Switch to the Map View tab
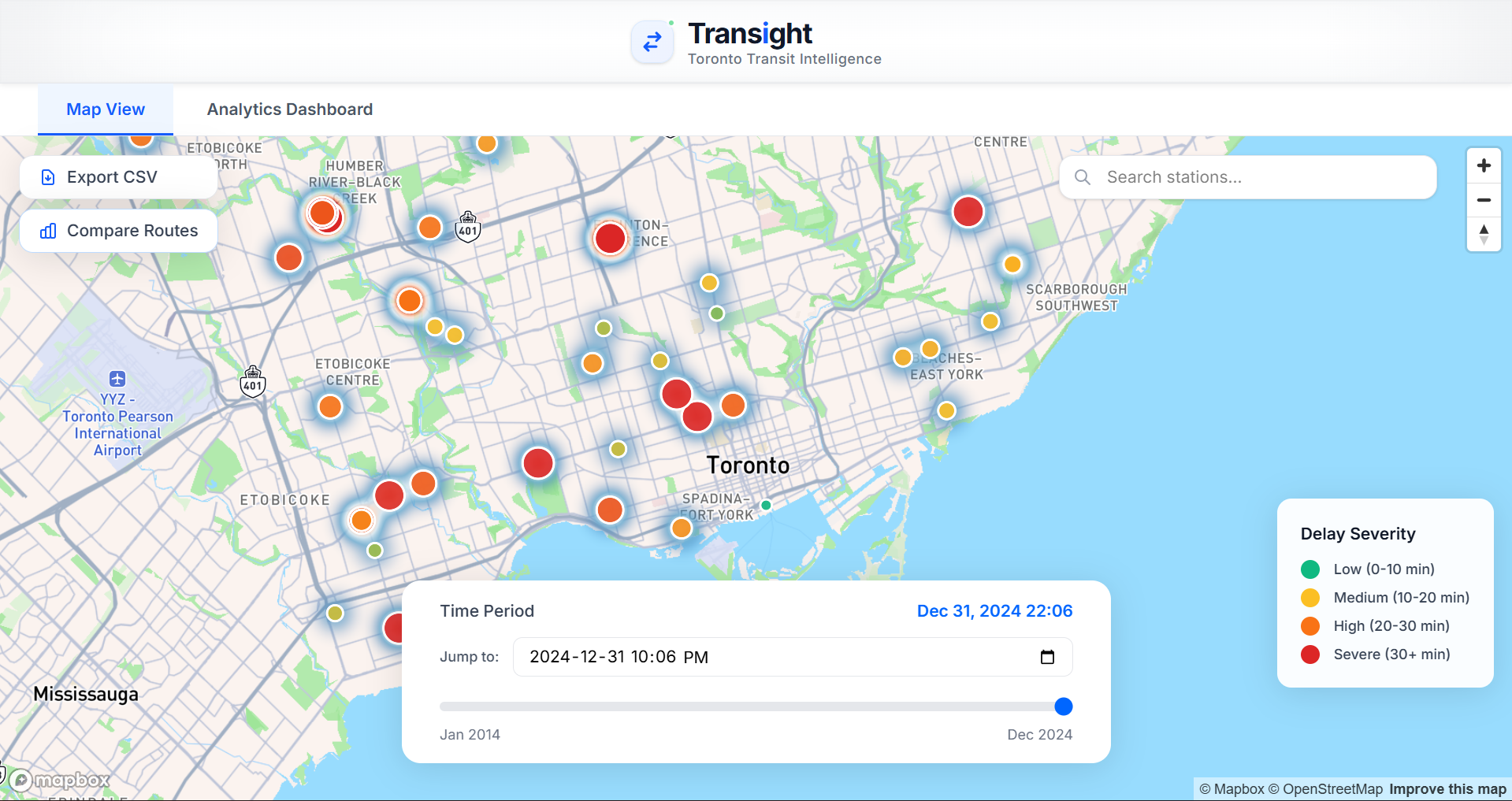This screenshot has width=1512, height=801. click(106, 109)
